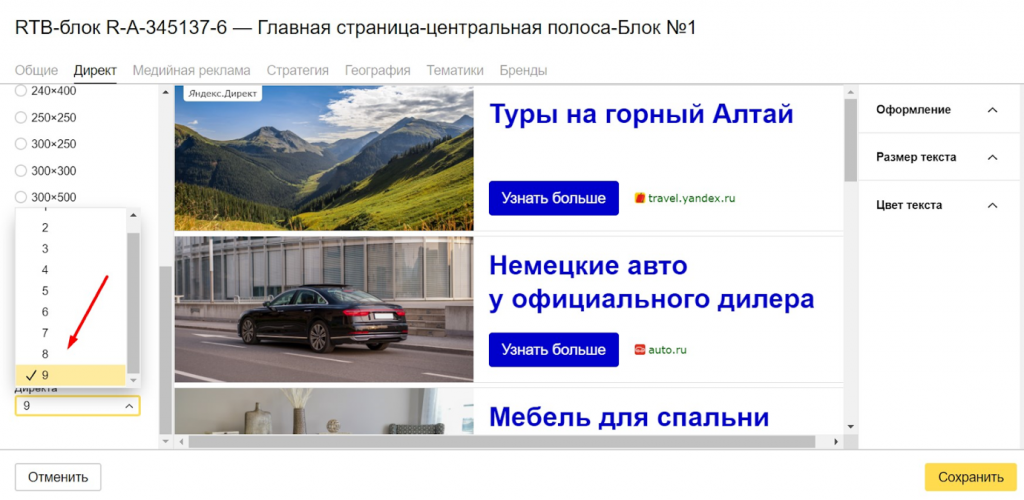Image resolution: width=1024 pixels, height=500 pixels.
Task: Choose the 300×250 size option
Action: [x=21, y=144]
